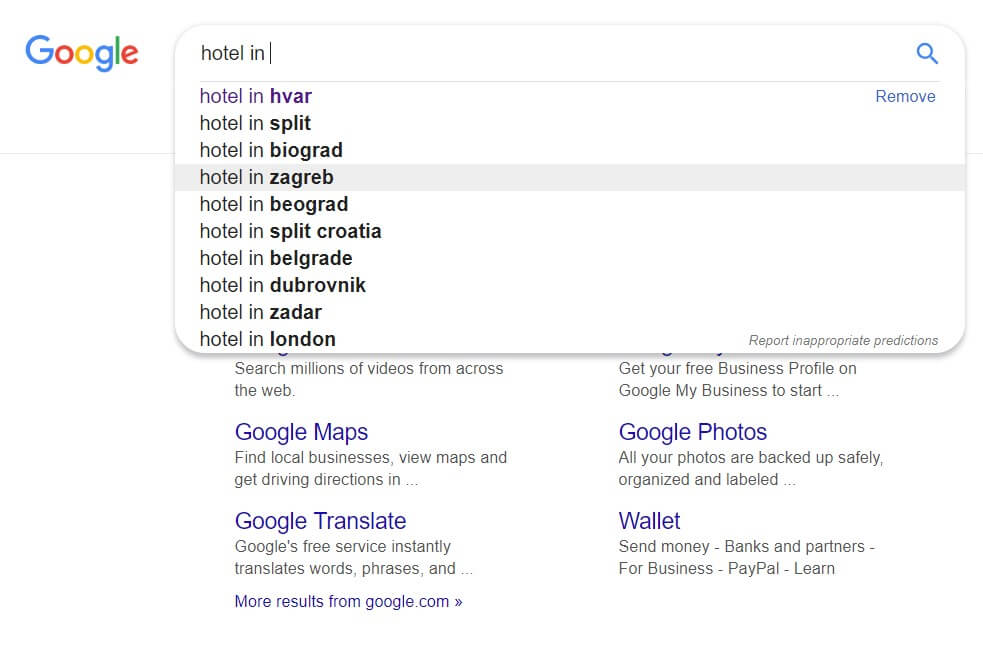Open the Wallet link

649,521
